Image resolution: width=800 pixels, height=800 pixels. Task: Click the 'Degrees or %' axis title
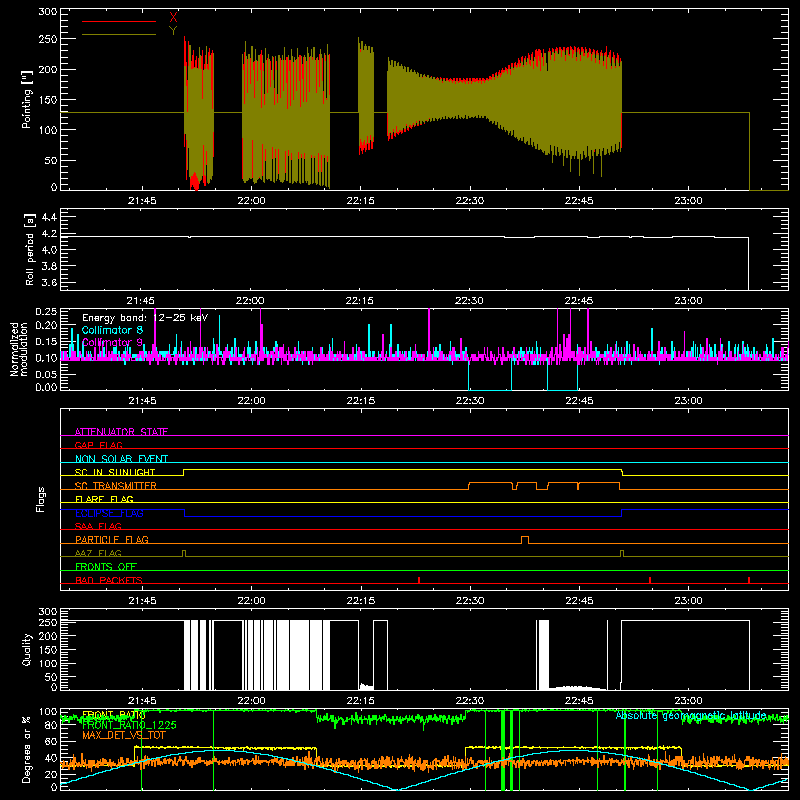[27, 749]
